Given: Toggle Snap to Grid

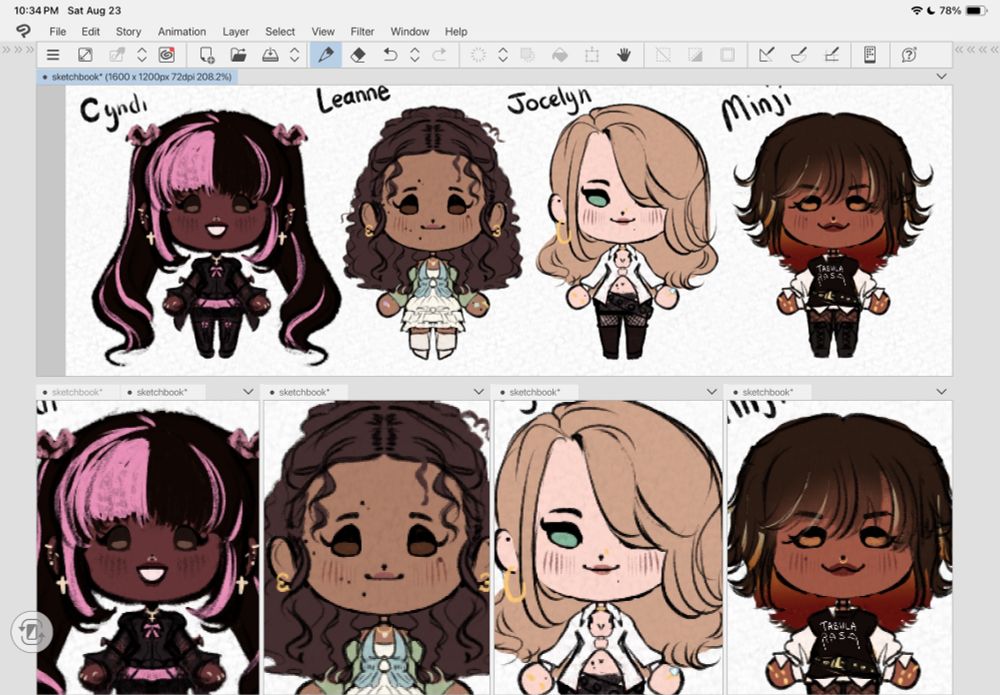Looking at the screenshot, I should click(831, 55).
